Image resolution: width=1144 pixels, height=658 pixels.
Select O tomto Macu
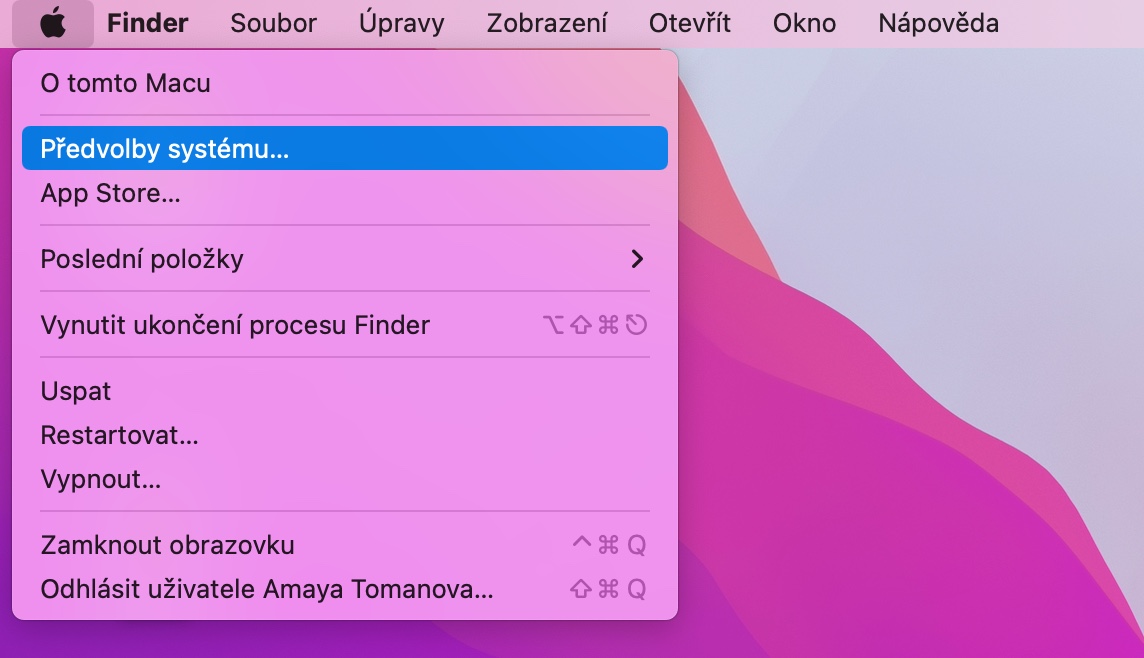(x=125, y=83)
